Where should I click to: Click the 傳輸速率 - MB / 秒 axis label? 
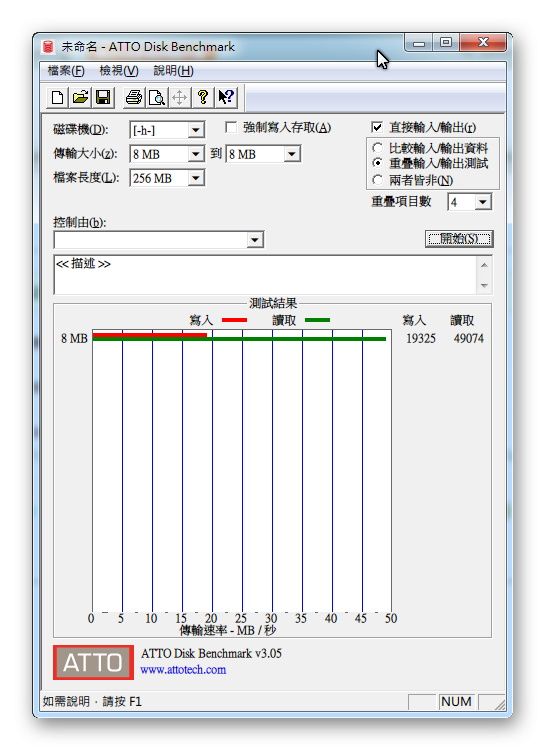coord(228,630)
